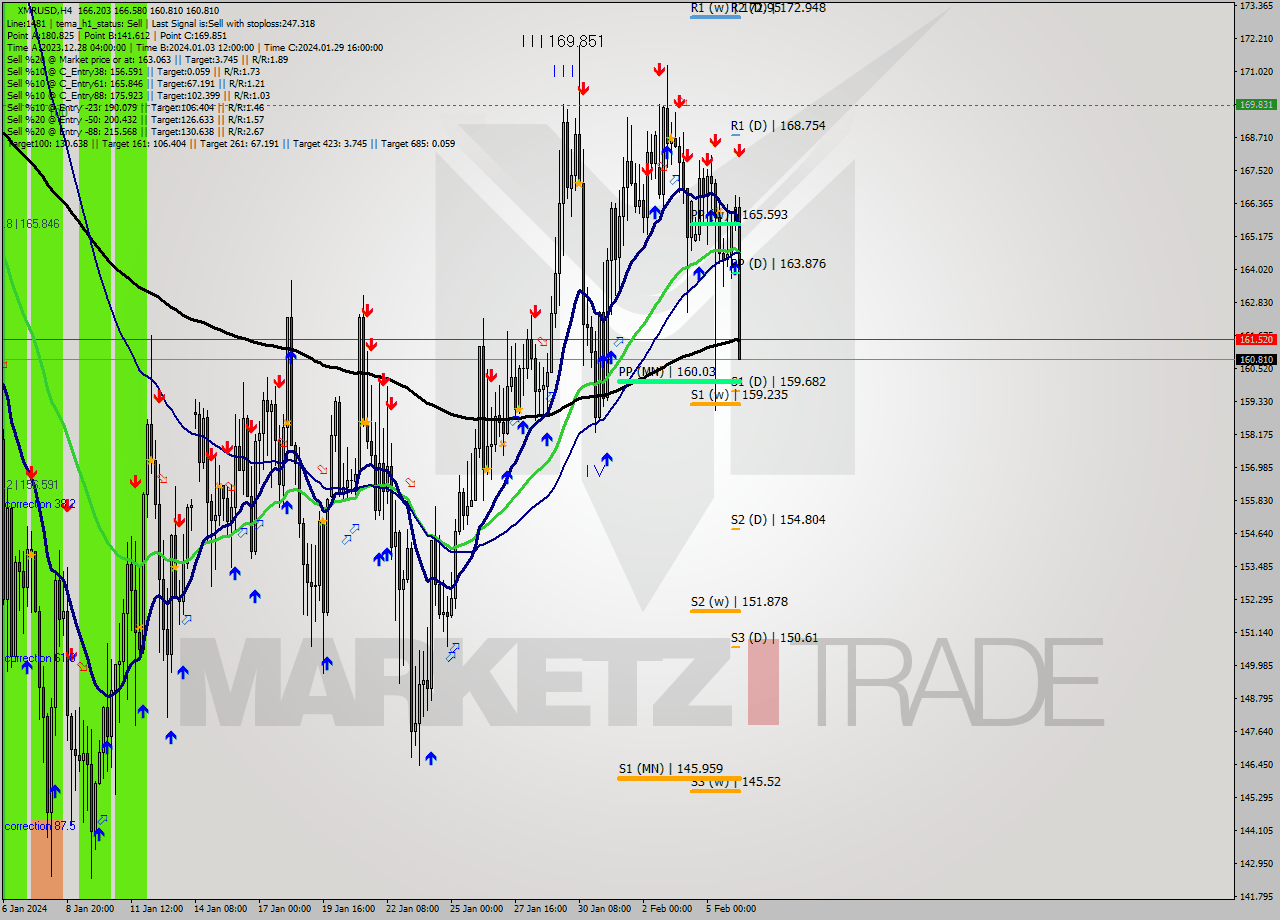Click the R1 (D) | 168.754 pivot label
Viewport: 1280px width, 920px height.
click(x=778, y=126)
